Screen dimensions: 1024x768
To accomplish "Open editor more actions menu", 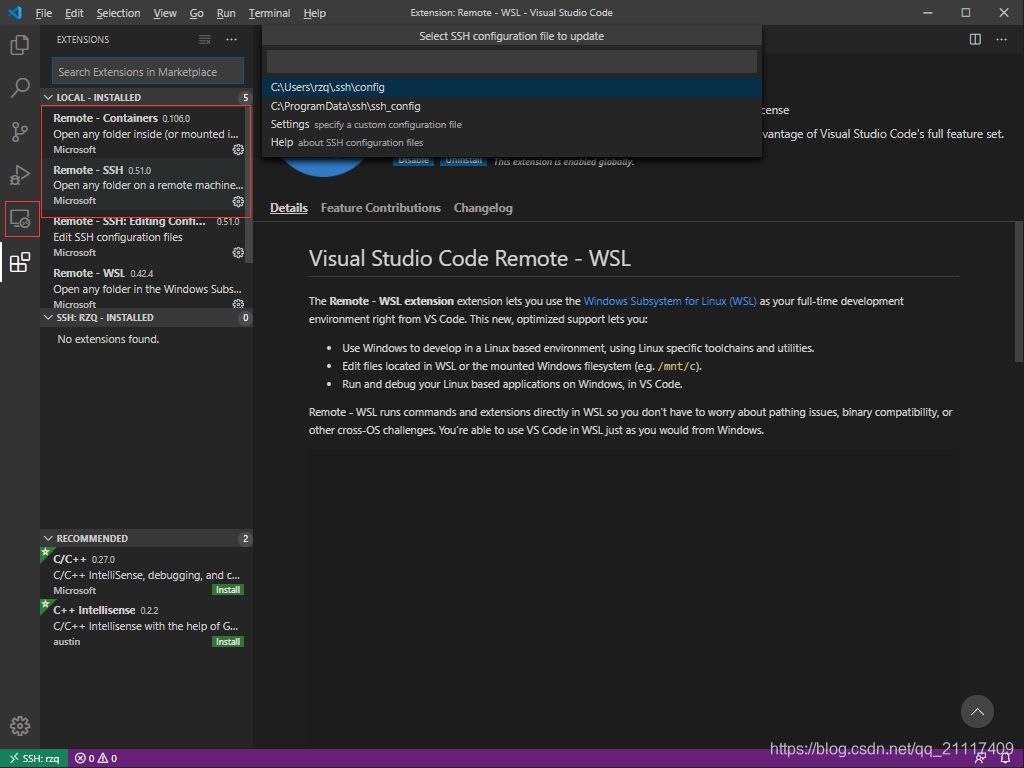I will coord(1001,40).
